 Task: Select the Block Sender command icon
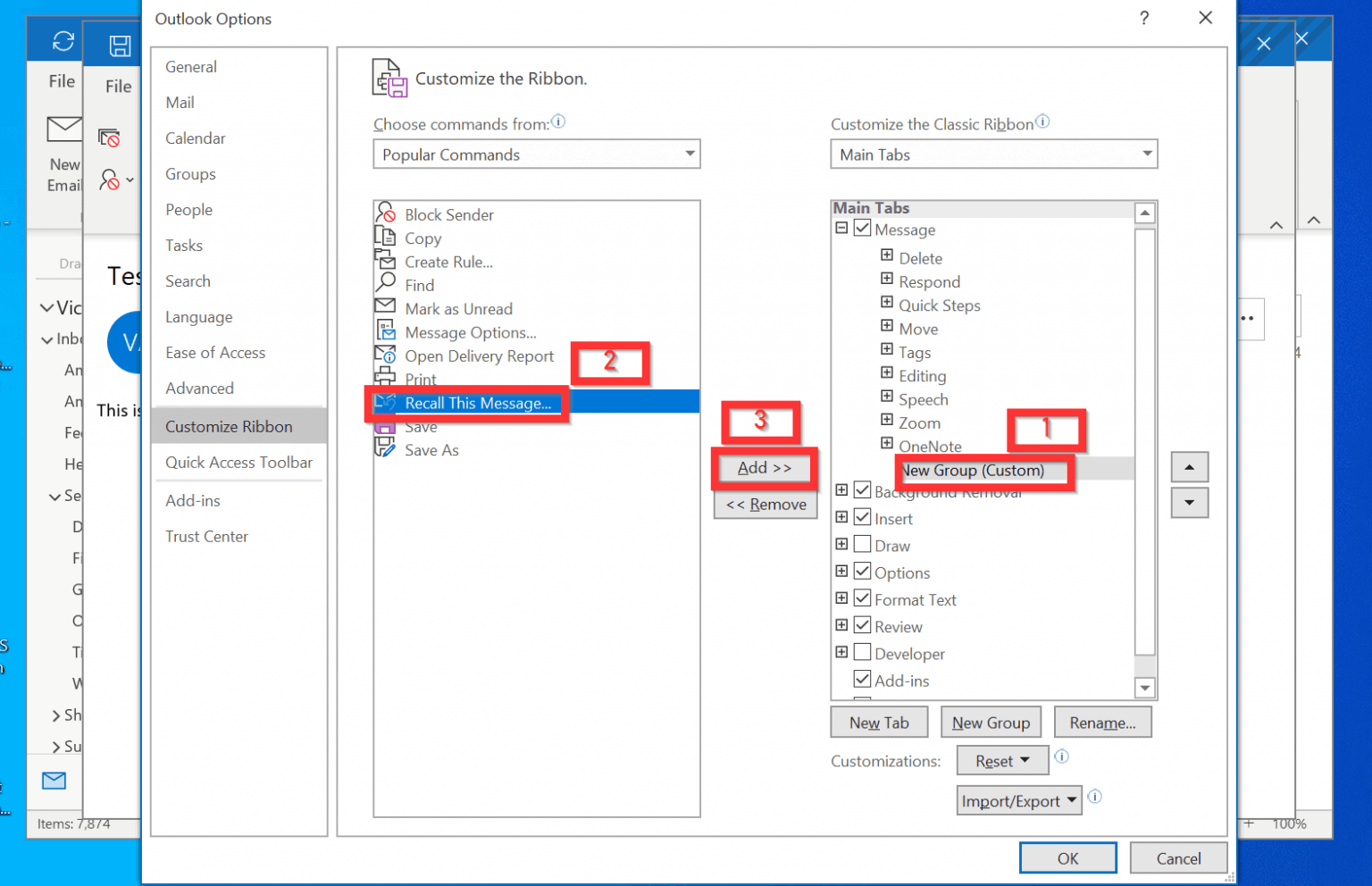(386, 213)
